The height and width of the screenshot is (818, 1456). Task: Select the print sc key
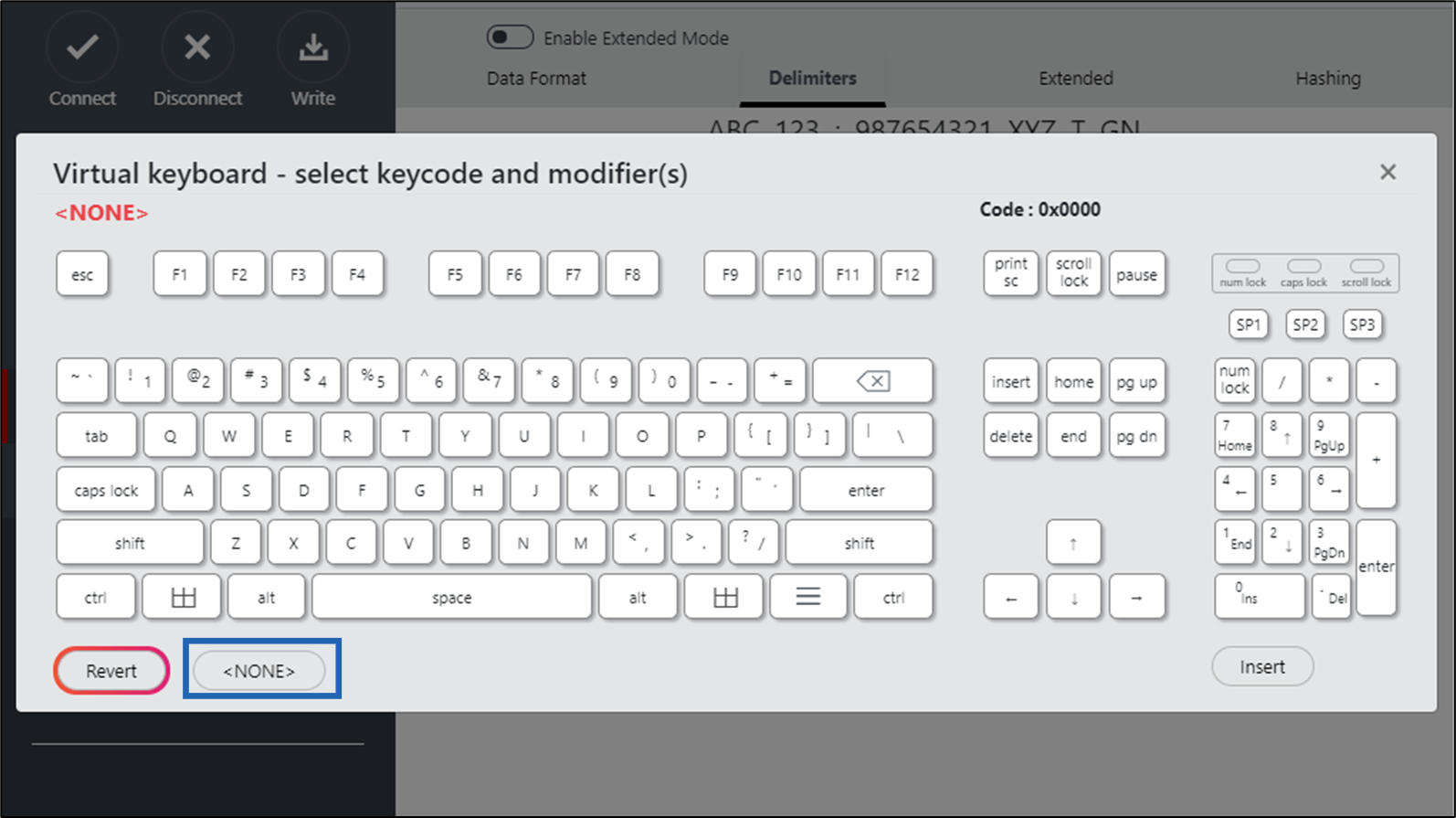(x=1010, y=273)
